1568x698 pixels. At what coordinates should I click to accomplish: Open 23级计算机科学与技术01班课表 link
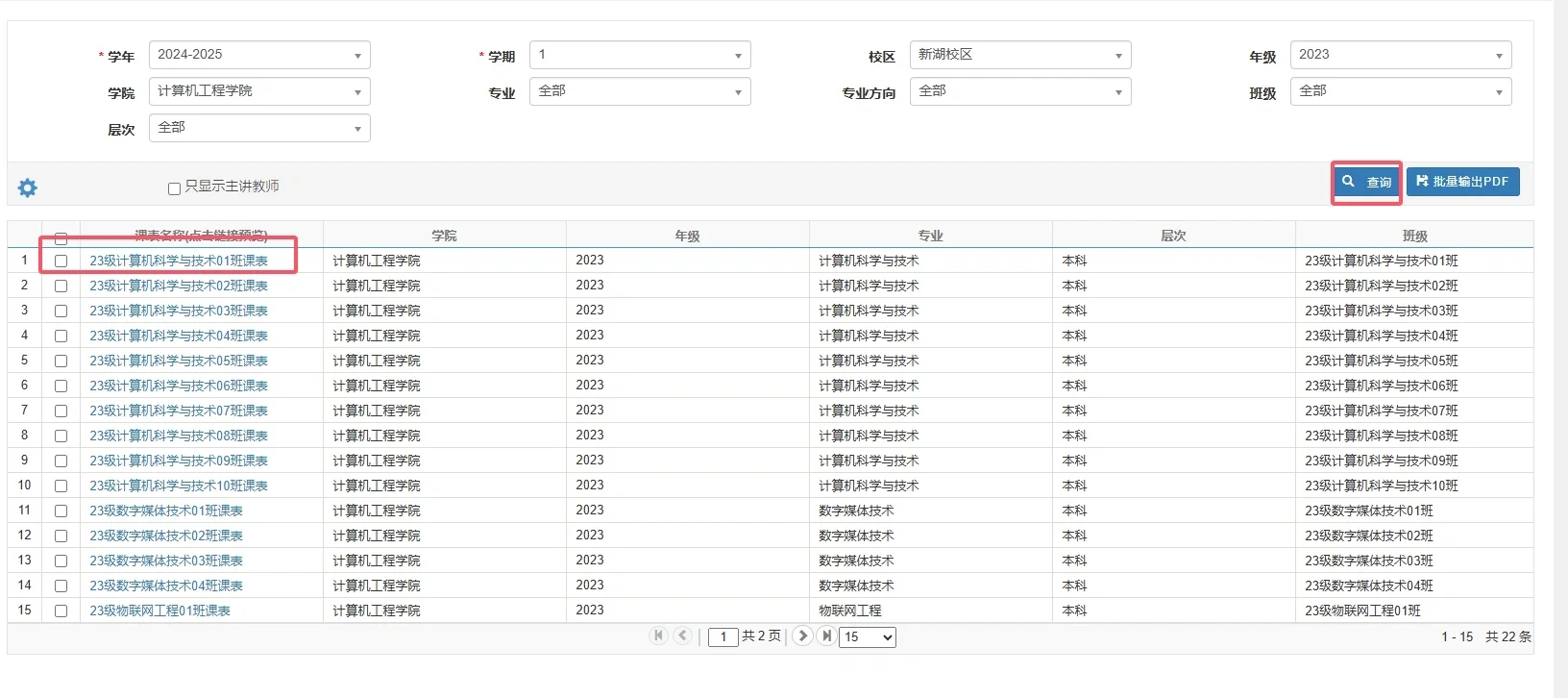pos(179,261)
